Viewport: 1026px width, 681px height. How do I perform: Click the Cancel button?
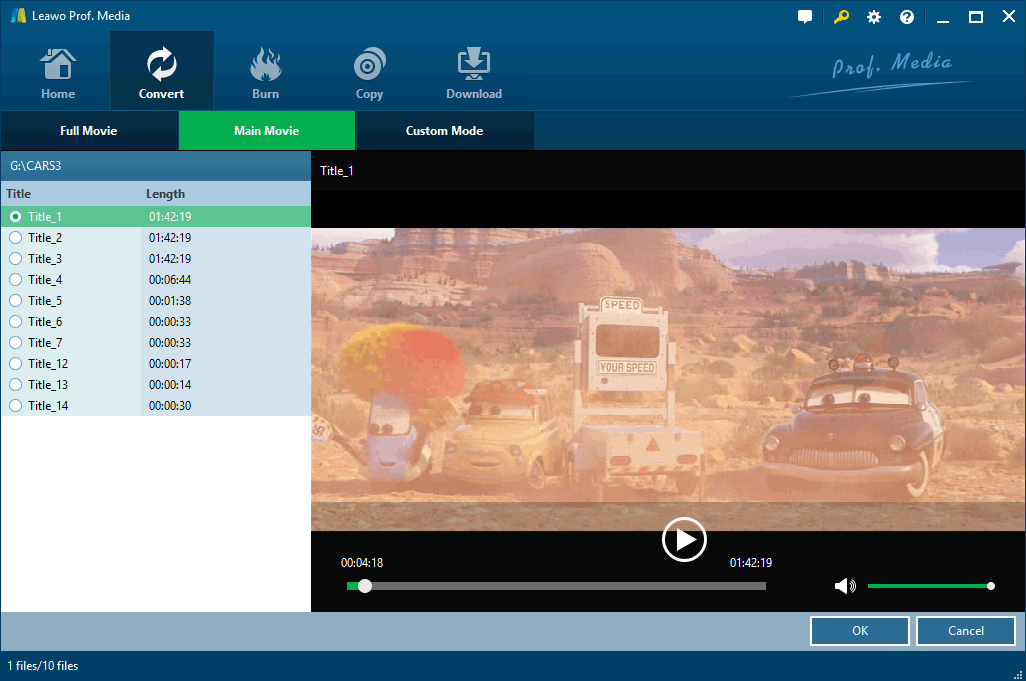click(966, 631)
